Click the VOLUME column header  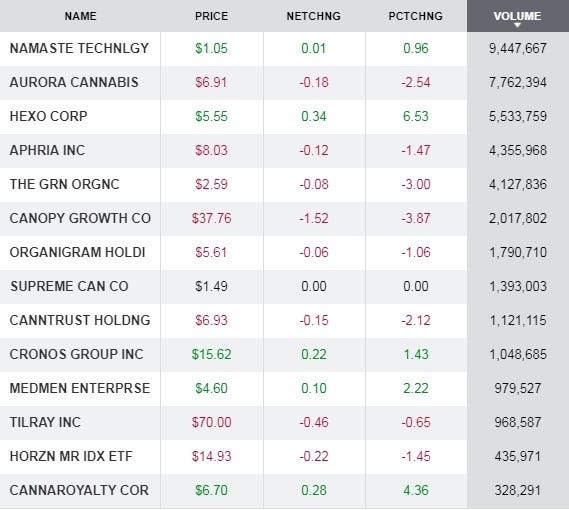(x=517, y=16)
